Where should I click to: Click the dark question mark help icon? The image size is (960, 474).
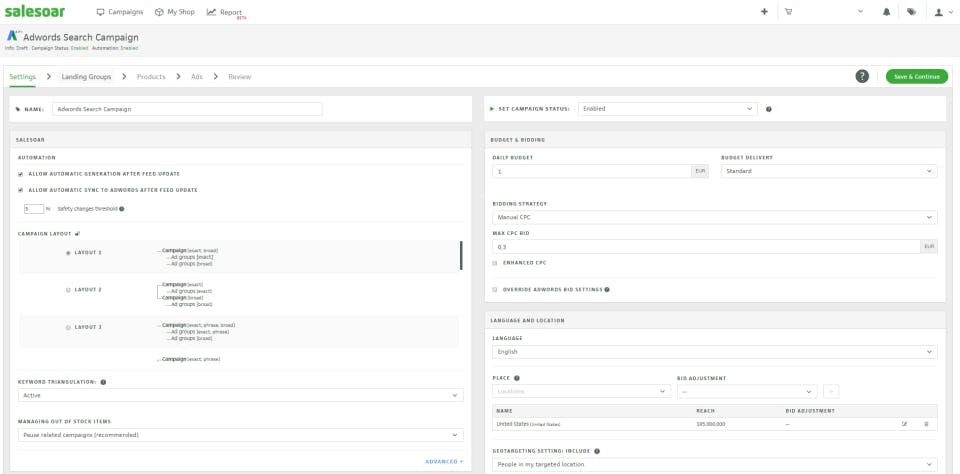click(x=862, y=77)
